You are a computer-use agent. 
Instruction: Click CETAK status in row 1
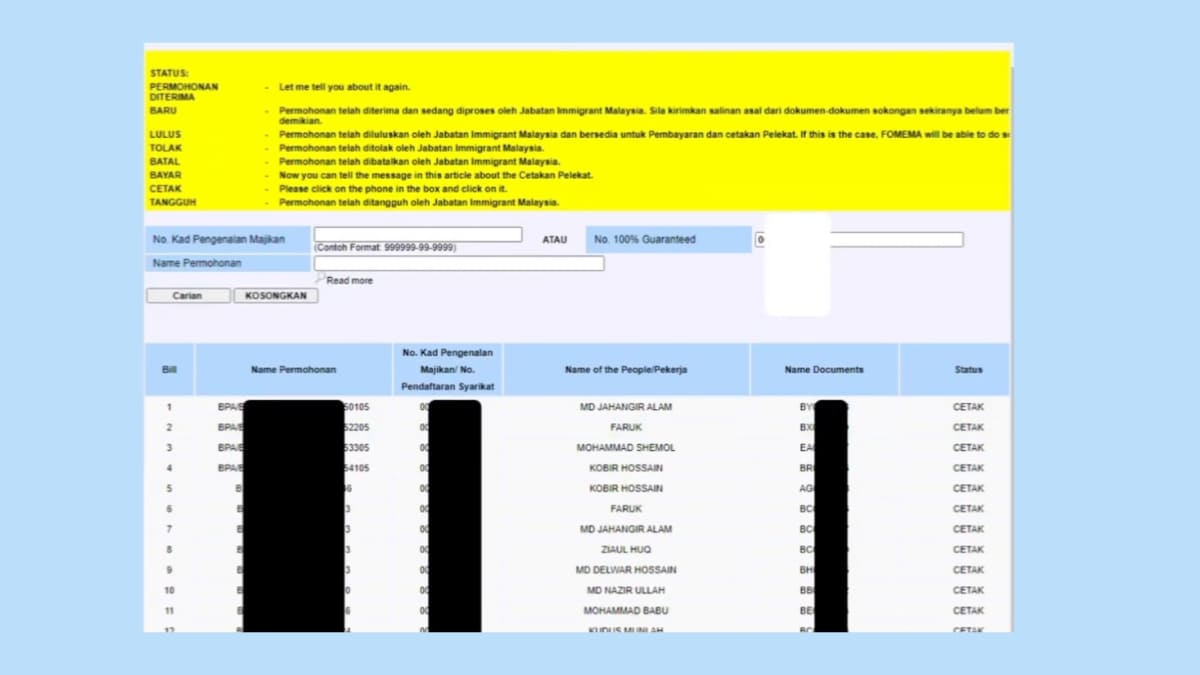point(967,407)
